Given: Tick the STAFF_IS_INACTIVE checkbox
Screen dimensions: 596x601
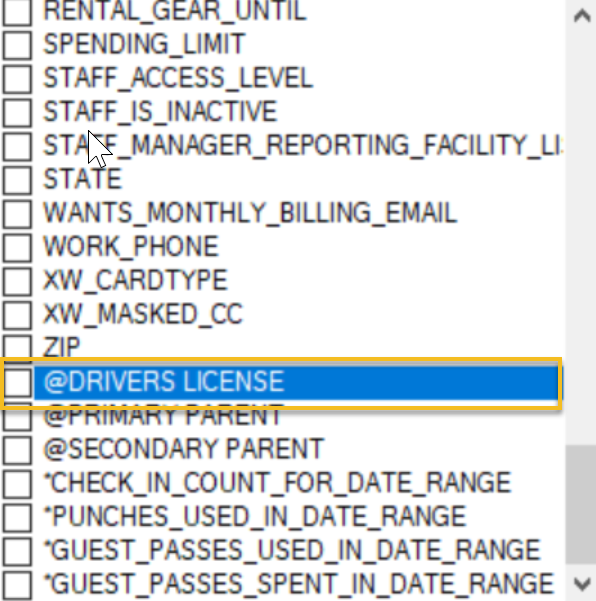Looking at the screenshot, I should click(x=17, y=112).
